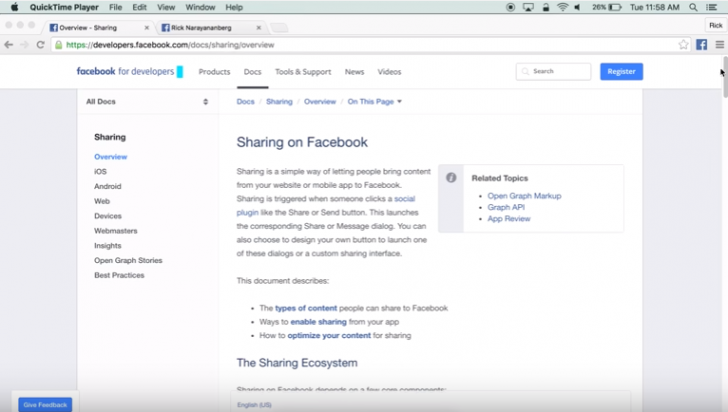Follow the enable sharing link
Screen dimensions: 728x412
point(318,322)
